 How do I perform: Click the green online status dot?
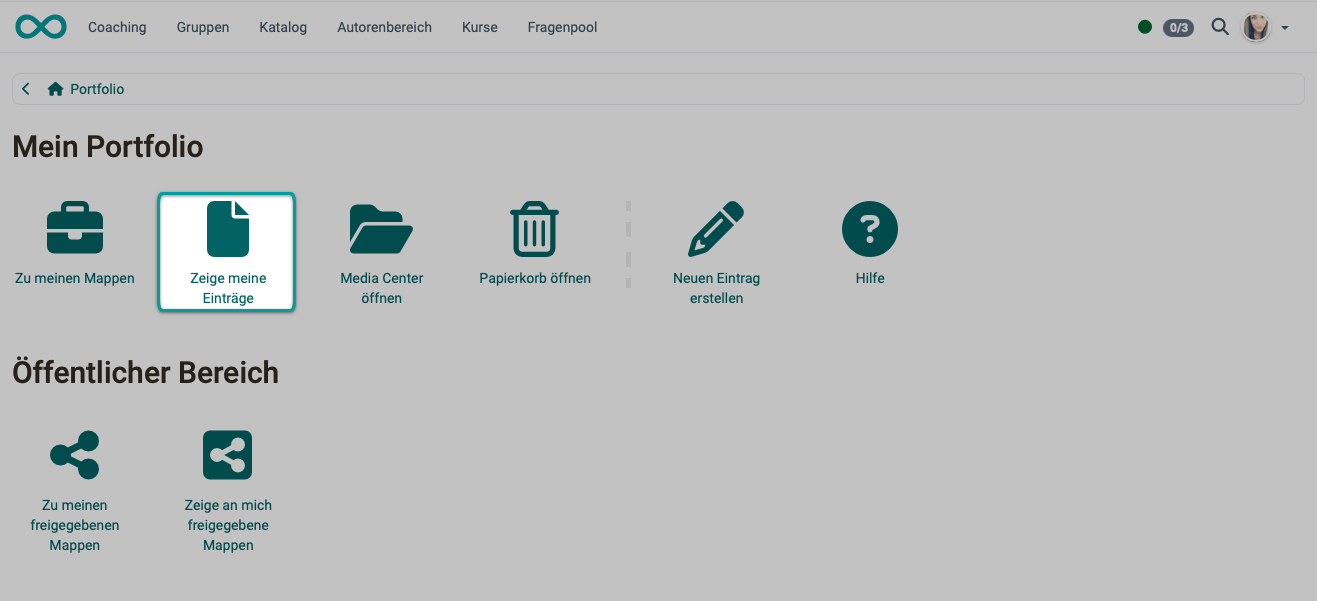1145,27
